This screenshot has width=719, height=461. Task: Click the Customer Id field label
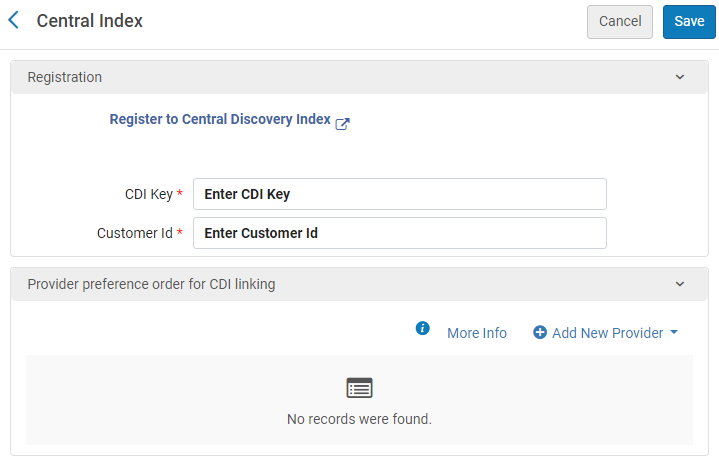[x=135, y=233]
